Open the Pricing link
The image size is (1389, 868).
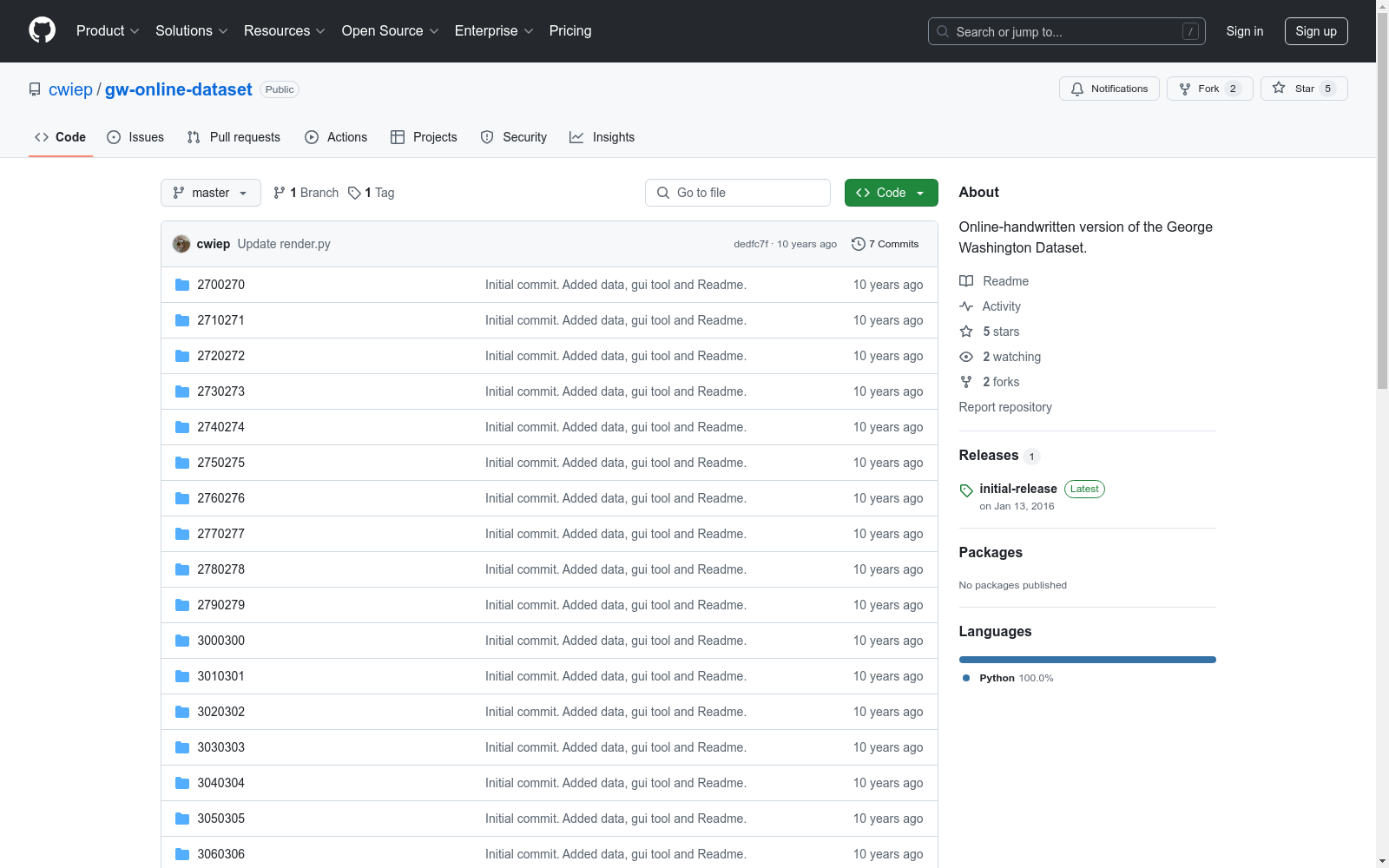click(x=570, y=30)
